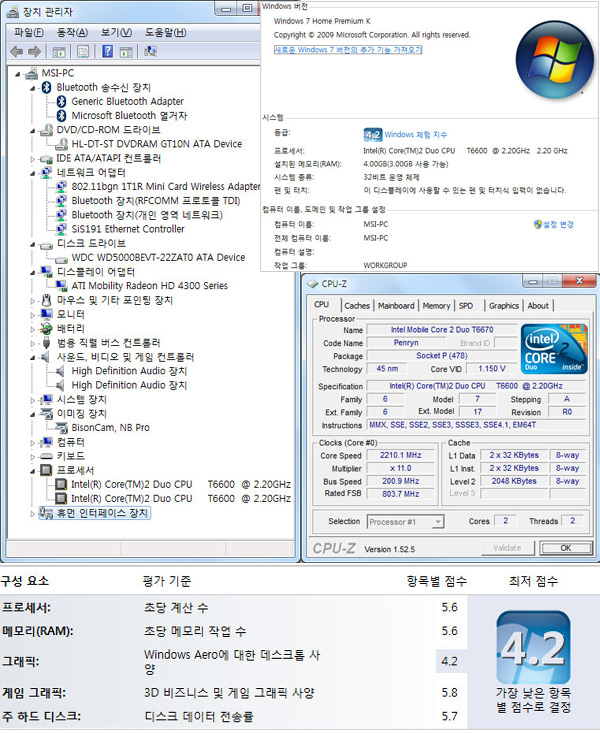Screen dimensions: 600x734
Task: Switch to the Caches tab in CPU-Z
Action: pos(357,306)
